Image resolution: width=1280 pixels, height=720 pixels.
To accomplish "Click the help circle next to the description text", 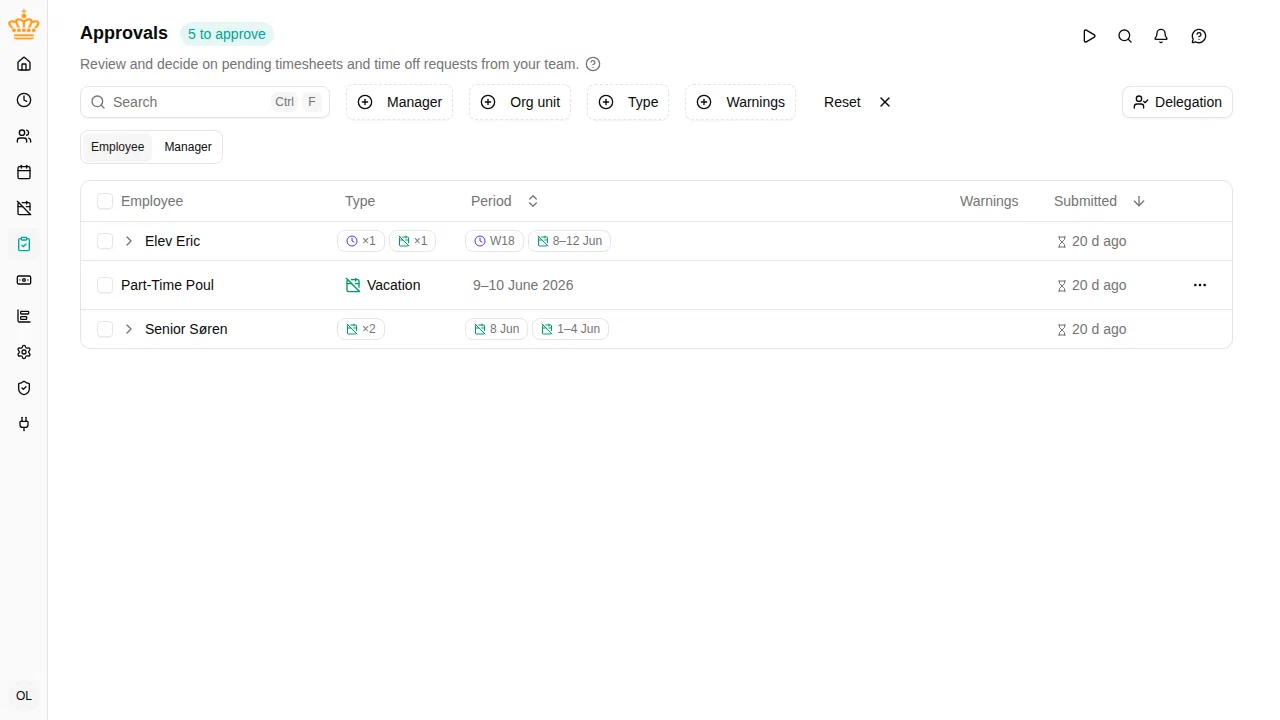I will tap(593, 64).
